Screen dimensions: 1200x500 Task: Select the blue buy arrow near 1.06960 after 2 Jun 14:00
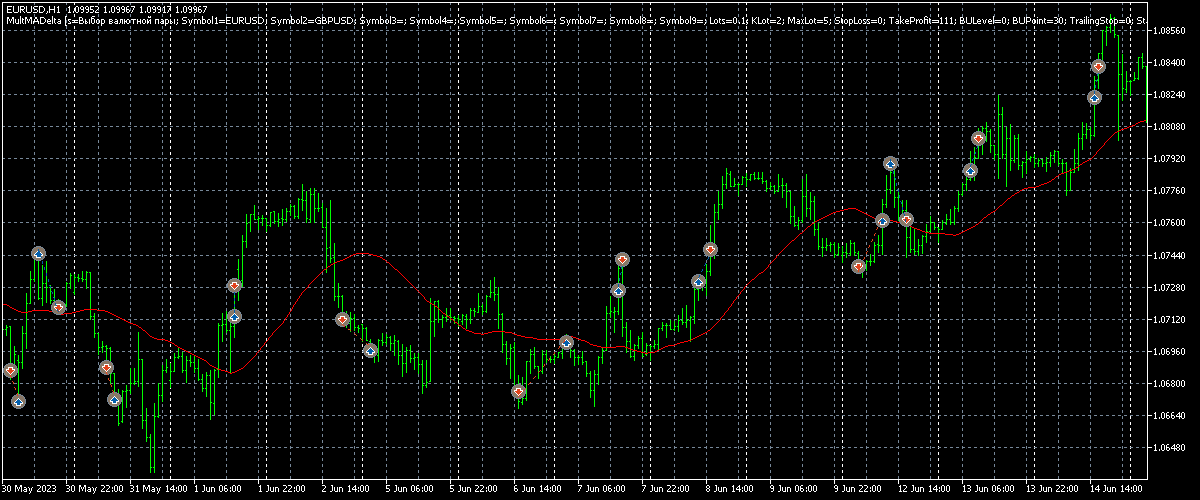370,351
